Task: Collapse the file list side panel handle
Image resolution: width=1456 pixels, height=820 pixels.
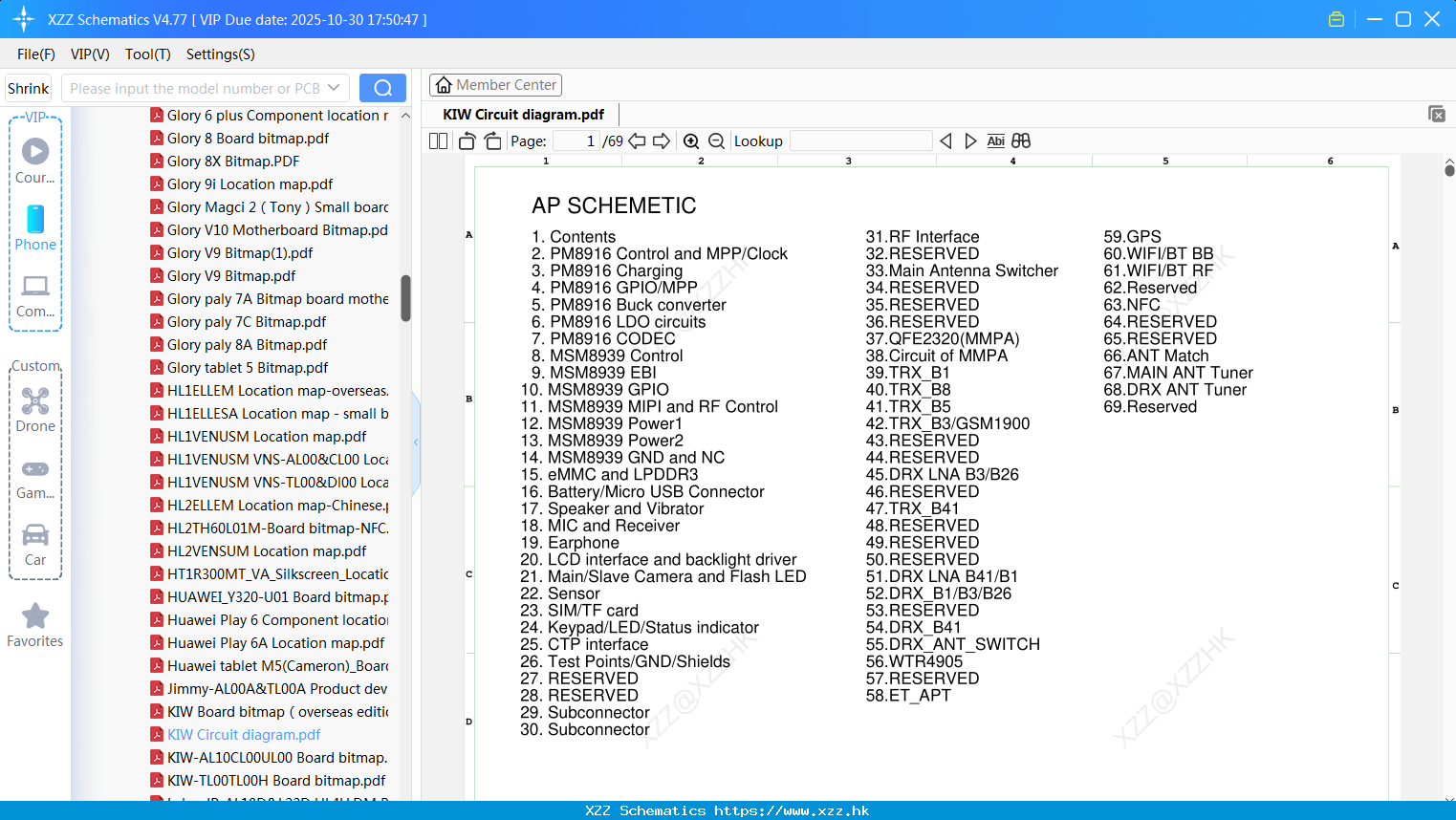Action: tap(416, 442)
